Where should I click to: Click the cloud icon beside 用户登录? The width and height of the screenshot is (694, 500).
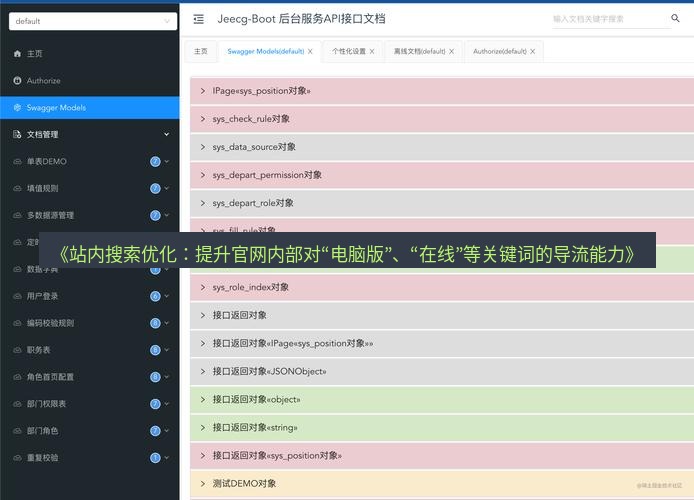[x=17, y=296]
